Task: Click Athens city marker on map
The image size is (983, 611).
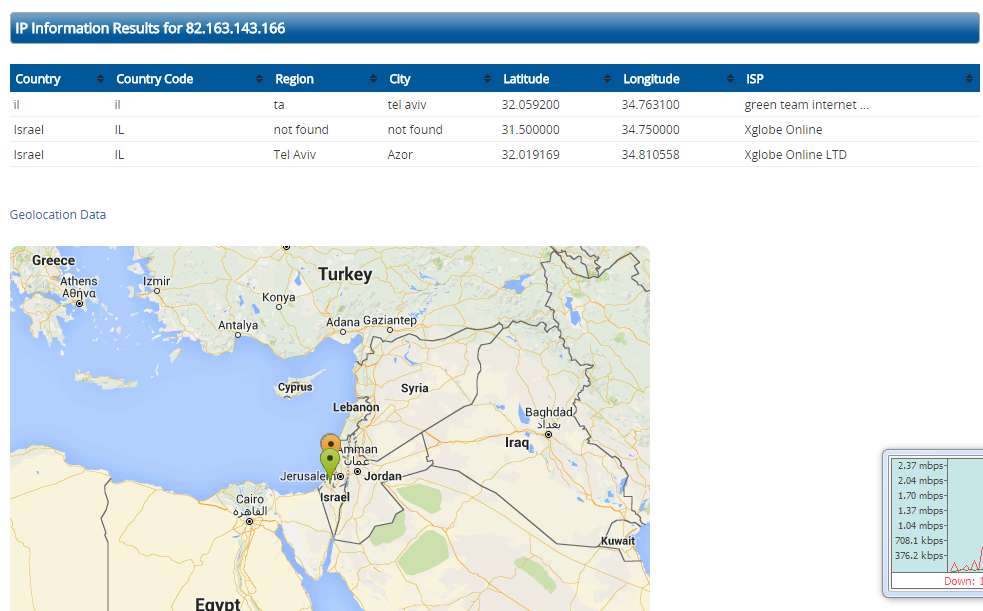Action: click(x=80, y=304)
